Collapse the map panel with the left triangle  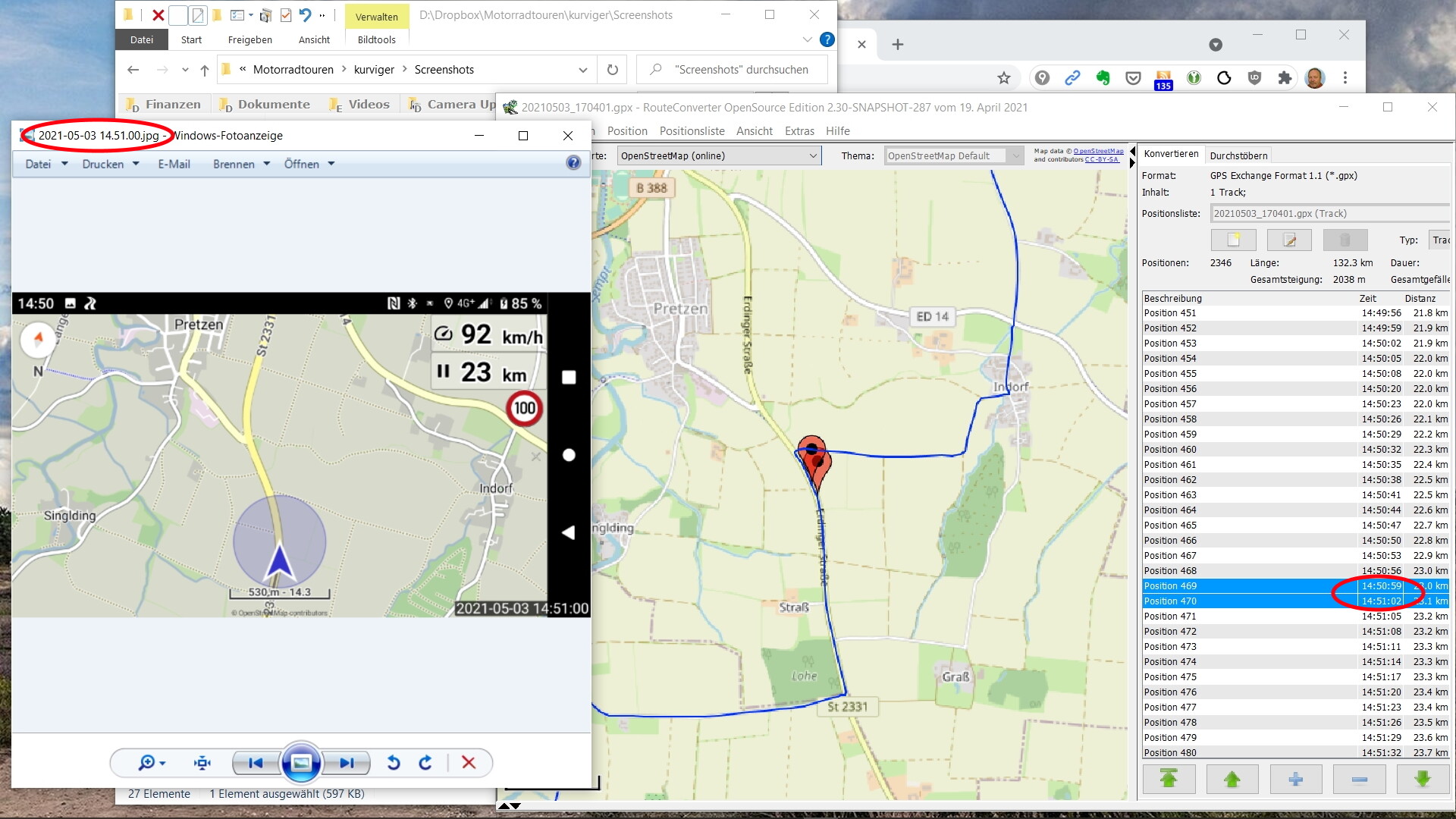[1132, 151]
